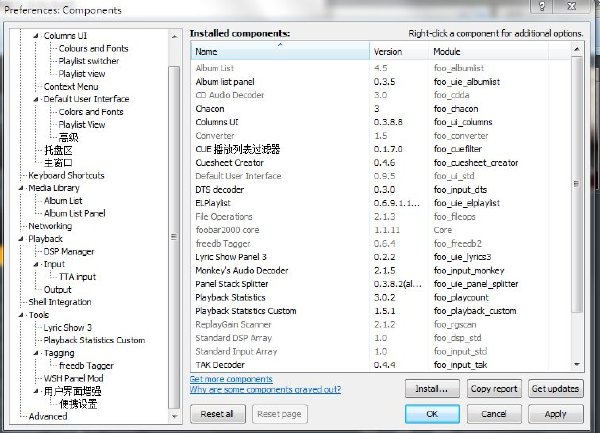The height and width of the screenshot is (433, 600).
Task: Click foo_input_dts module cell
Action: (460, 190)
